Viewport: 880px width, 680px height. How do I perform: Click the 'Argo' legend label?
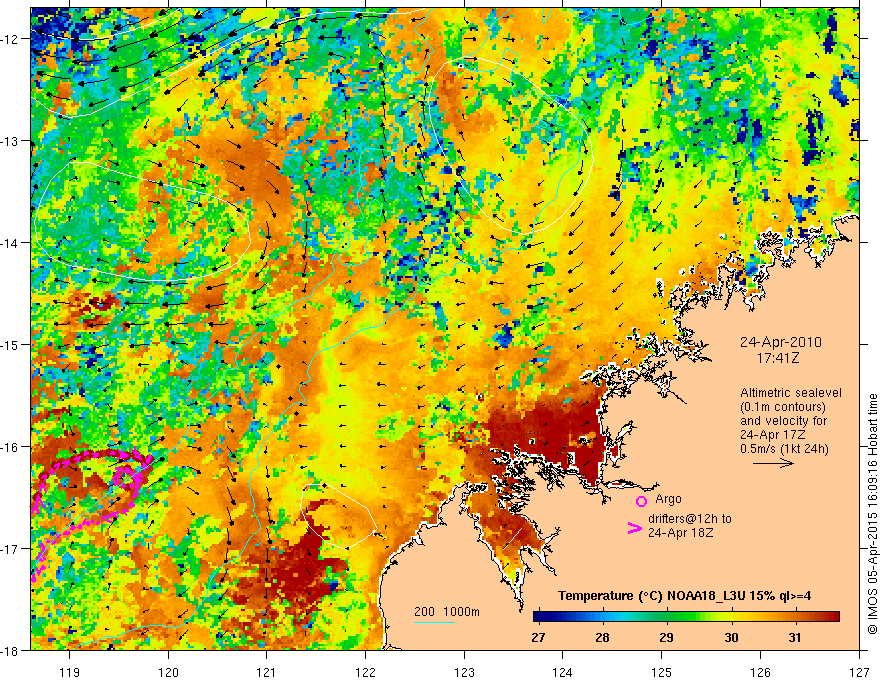point(668,499)
